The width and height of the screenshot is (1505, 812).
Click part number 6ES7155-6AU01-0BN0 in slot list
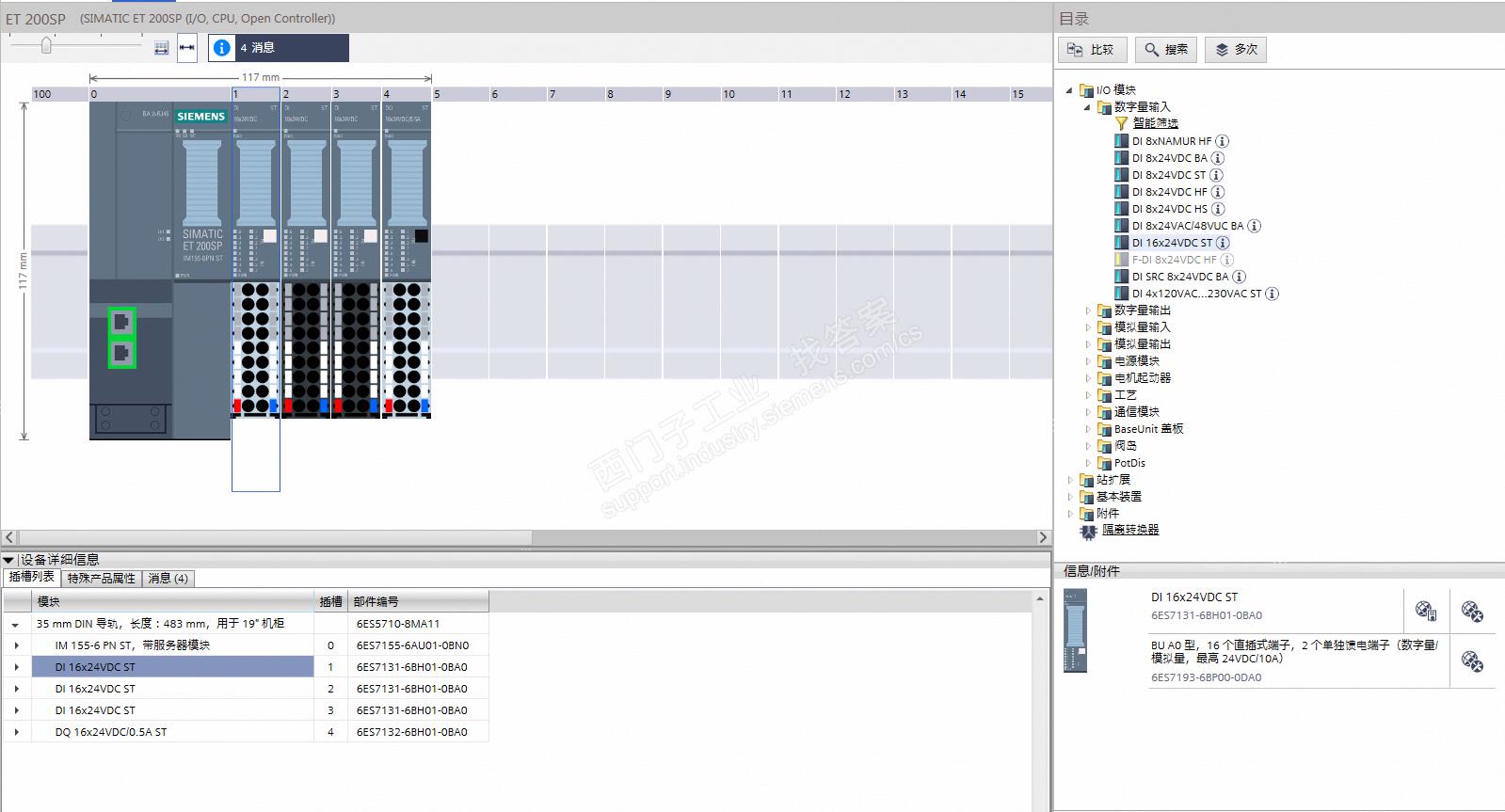point(412,645)
